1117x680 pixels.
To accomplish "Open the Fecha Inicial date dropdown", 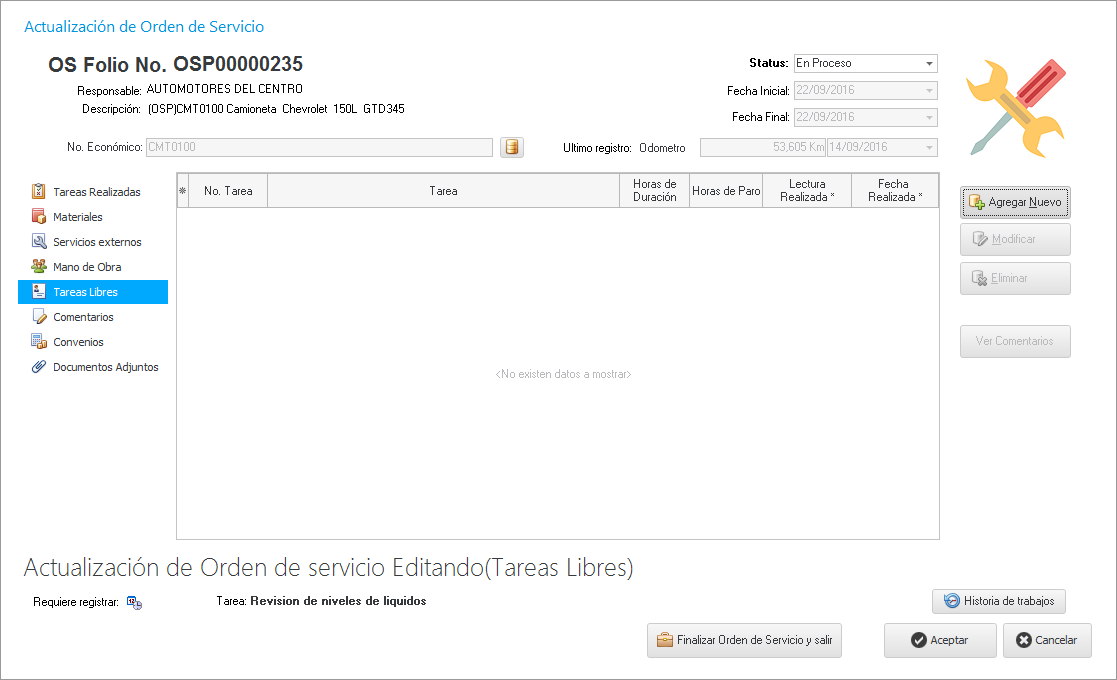I will tap(930, 91).
